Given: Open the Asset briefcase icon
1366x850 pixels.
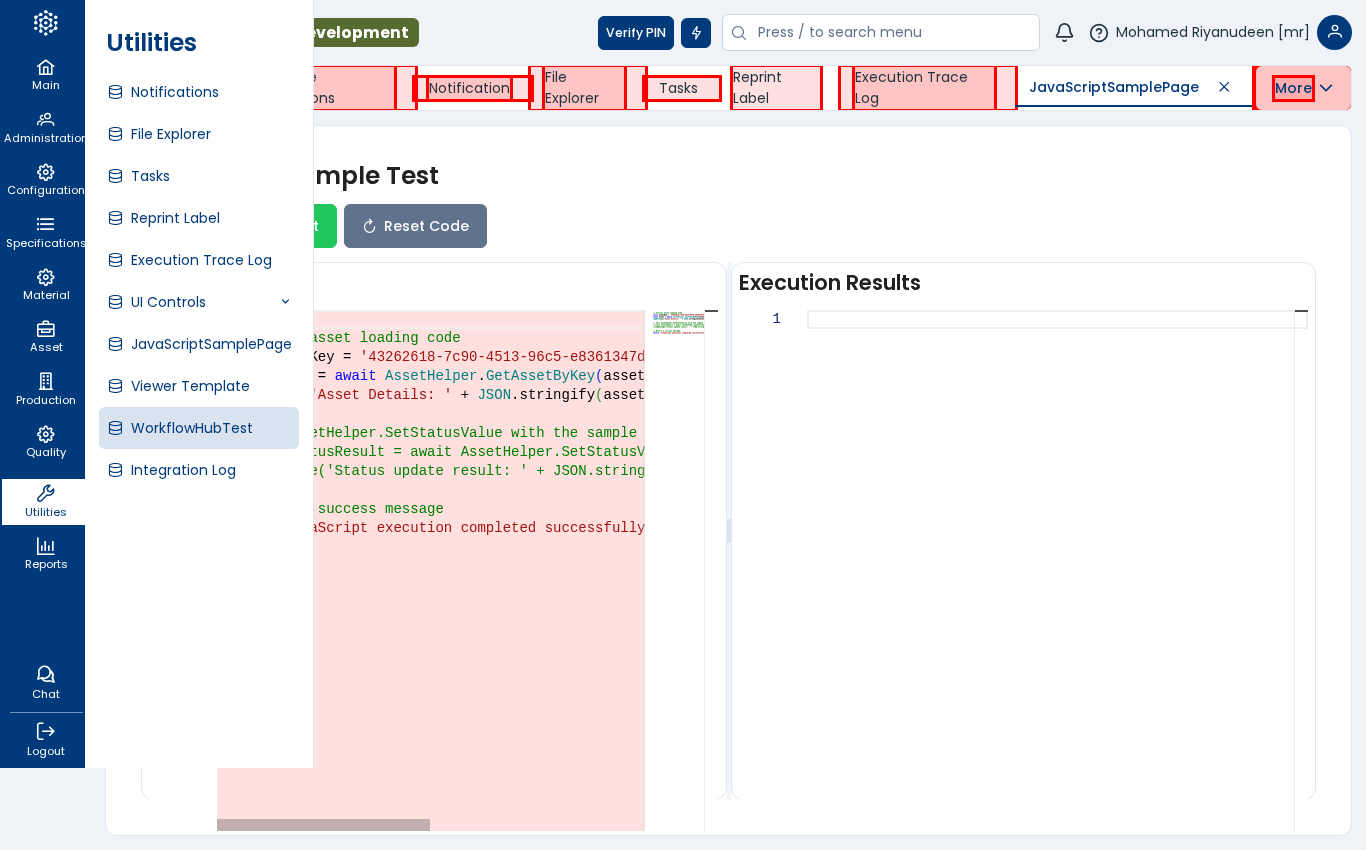Looking at the screenshot, I should coord(45,336).
